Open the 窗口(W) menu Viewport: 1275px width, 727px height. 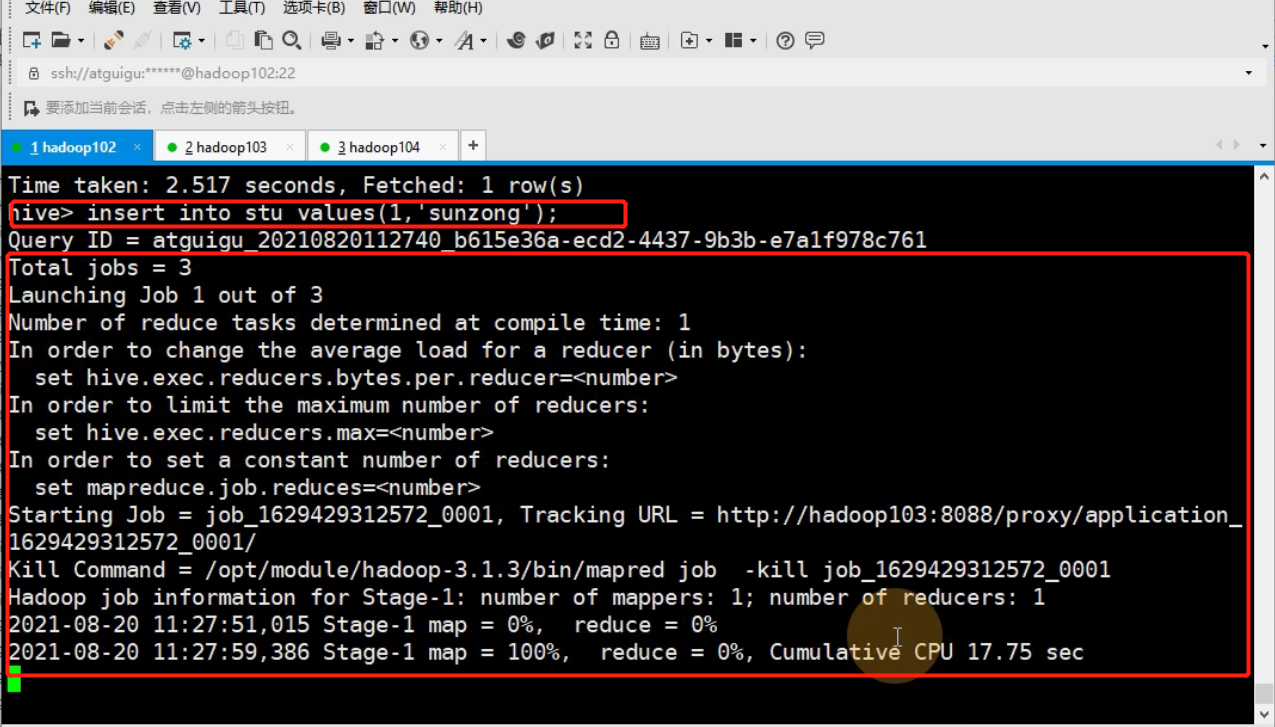pos(389,8)
